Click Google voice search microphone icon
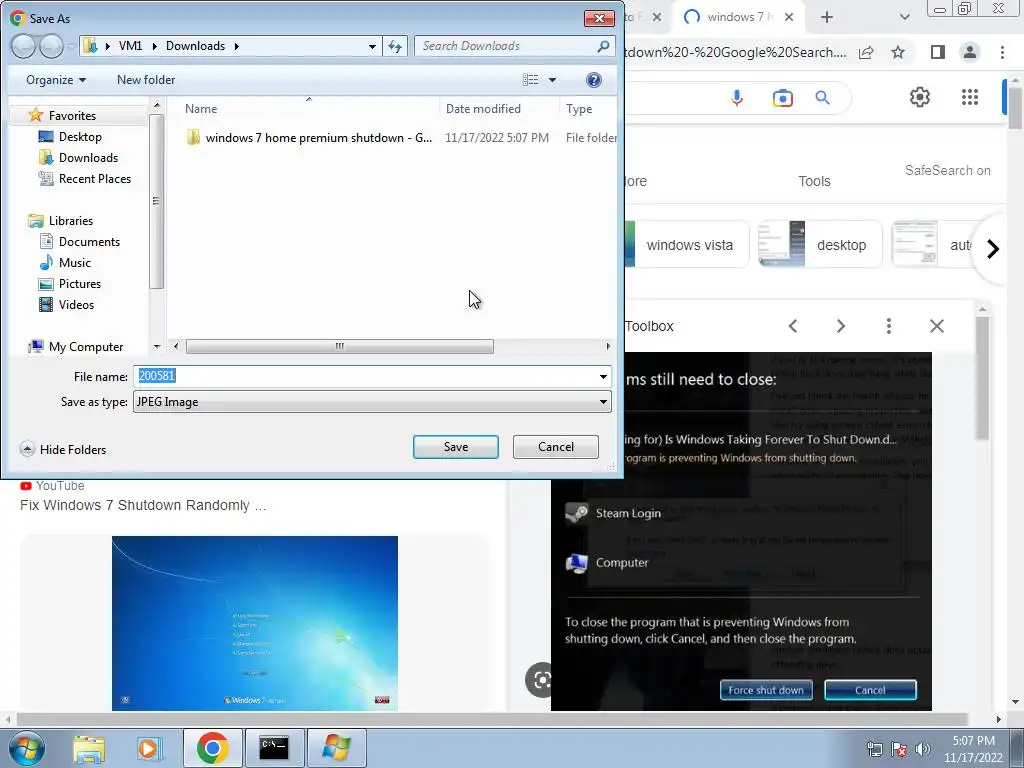This screenshot has width=1024, height=768. (737, 98)
